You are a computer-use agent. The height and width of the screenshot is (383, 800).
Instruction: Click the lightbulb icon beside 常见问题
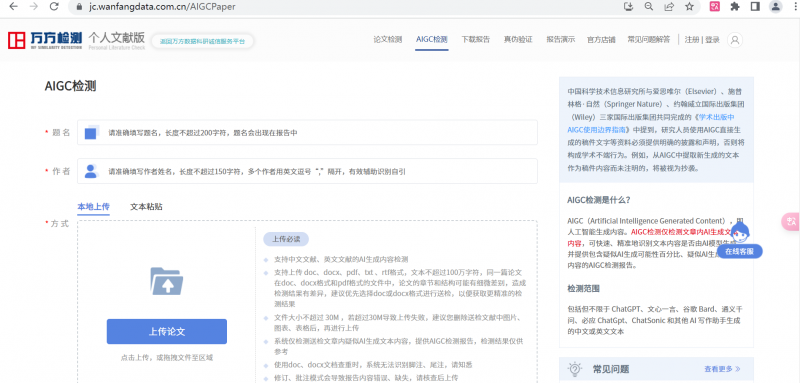[x=574, y=369]
